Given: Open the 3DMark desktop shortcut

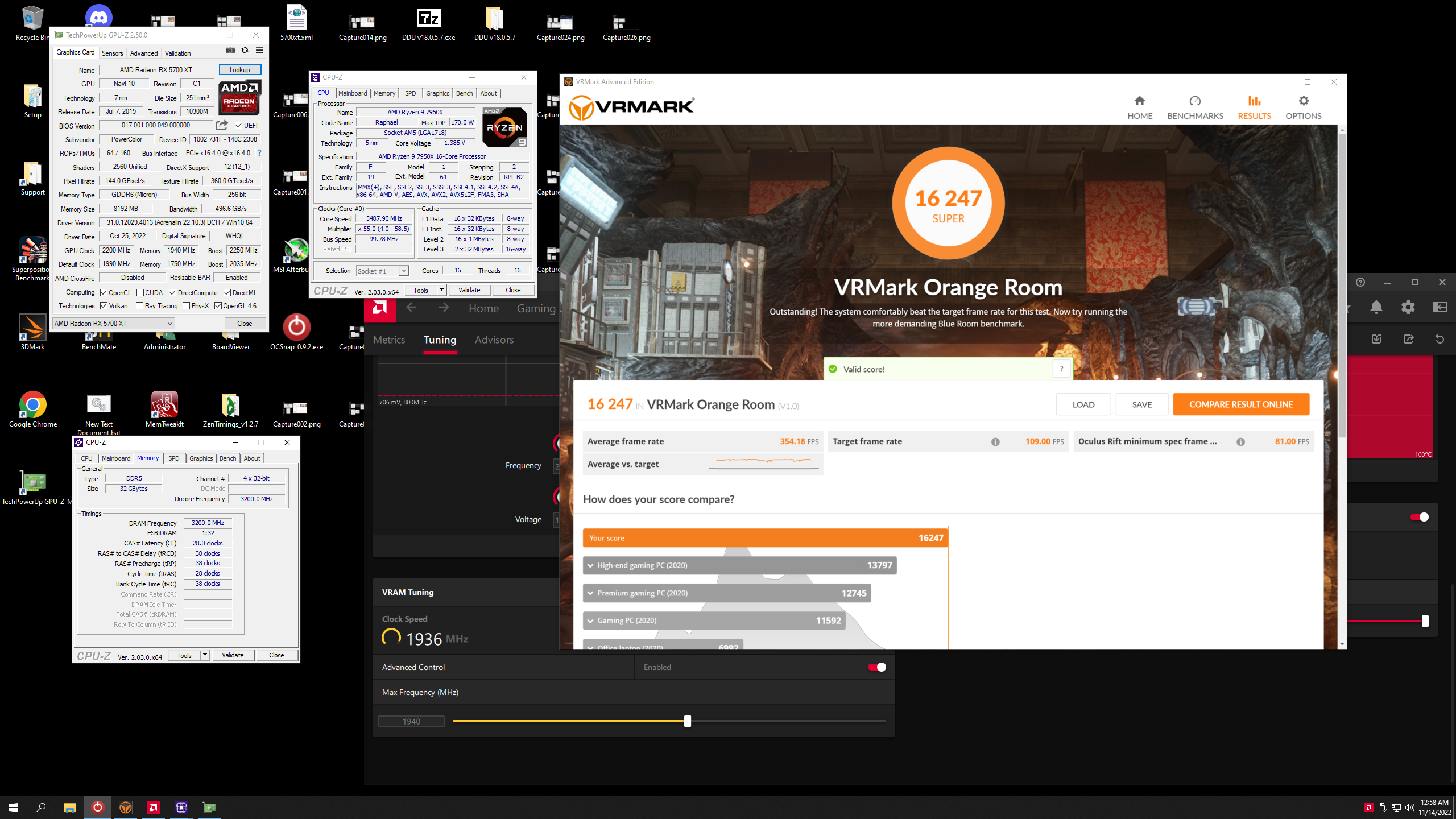Looking at the screenshot, I should tap(32, 332).
